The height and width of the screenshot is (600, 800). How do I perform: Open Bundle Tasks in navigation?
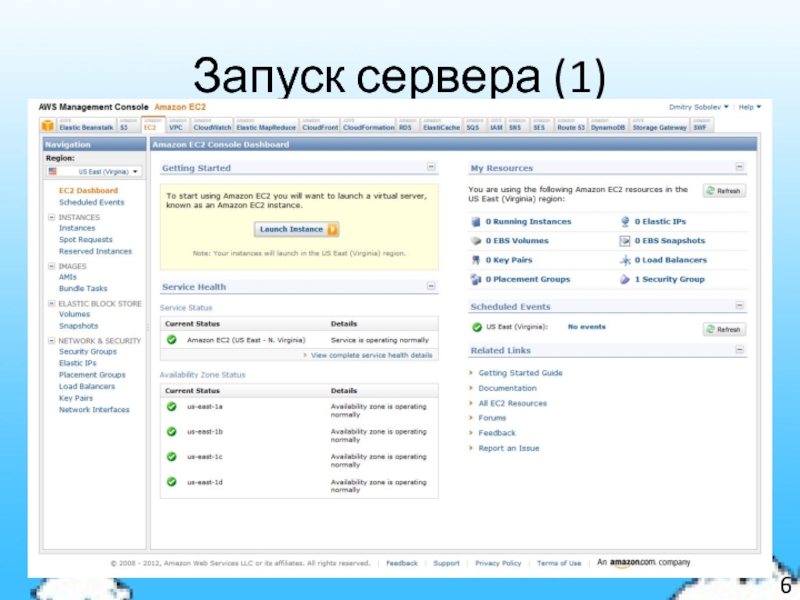point(83,288)
